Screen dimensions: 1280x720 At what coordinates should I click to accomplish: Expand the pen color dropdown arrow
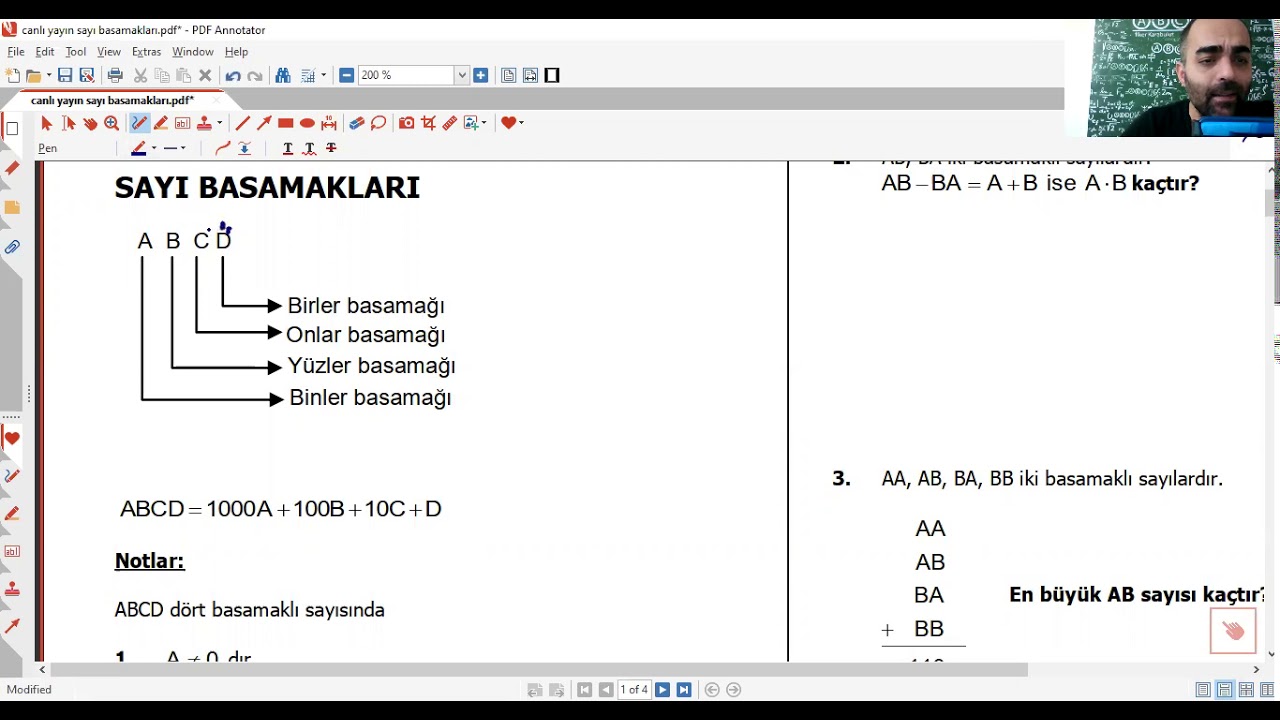point(153,148)
